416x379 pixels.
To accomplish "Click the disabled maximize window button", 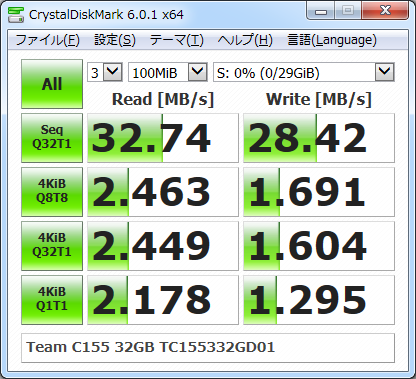I will (348, 11).
